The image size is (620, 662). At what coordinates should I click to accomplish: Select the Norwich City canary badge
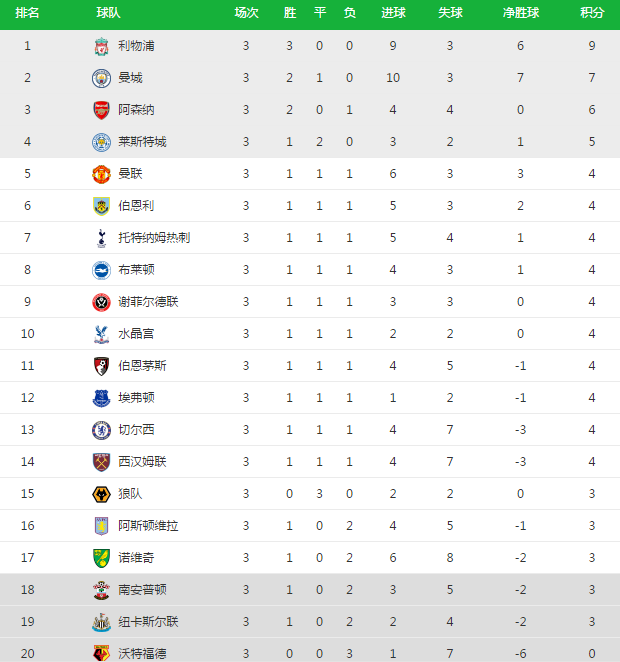[x=101, y=558]
